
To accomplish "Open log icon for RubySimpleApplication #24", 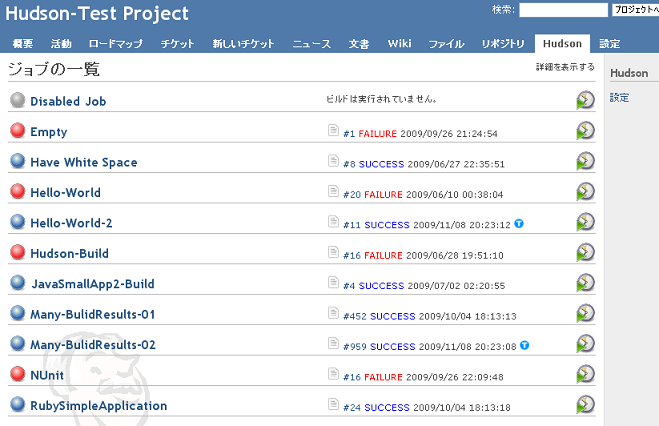I will click(333, 404).
